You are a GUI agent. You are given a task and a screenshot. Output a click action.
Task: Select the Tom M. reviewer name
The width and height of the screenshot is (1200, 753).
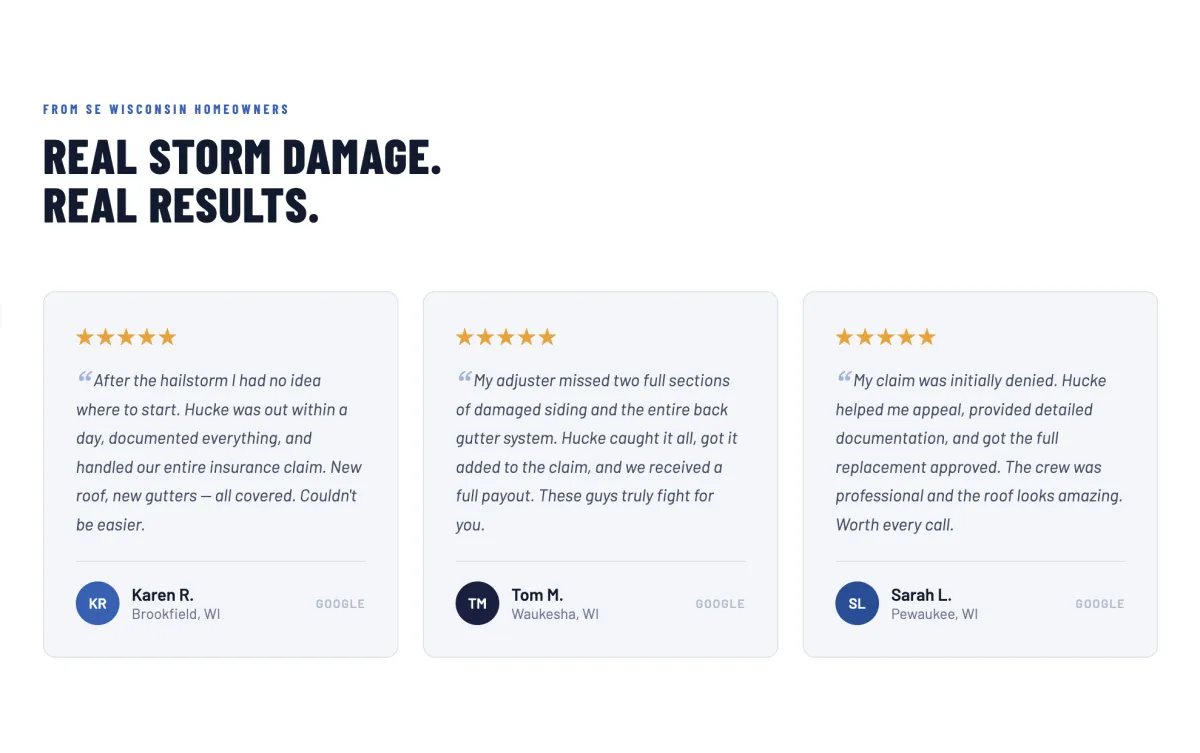click(x=537, y=595)
